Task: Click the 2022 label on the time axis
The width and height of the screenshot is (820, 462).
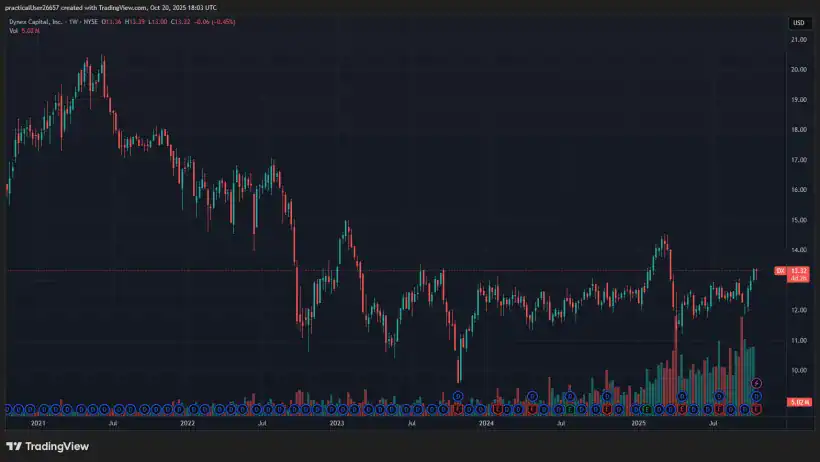Action: point(187,423)
